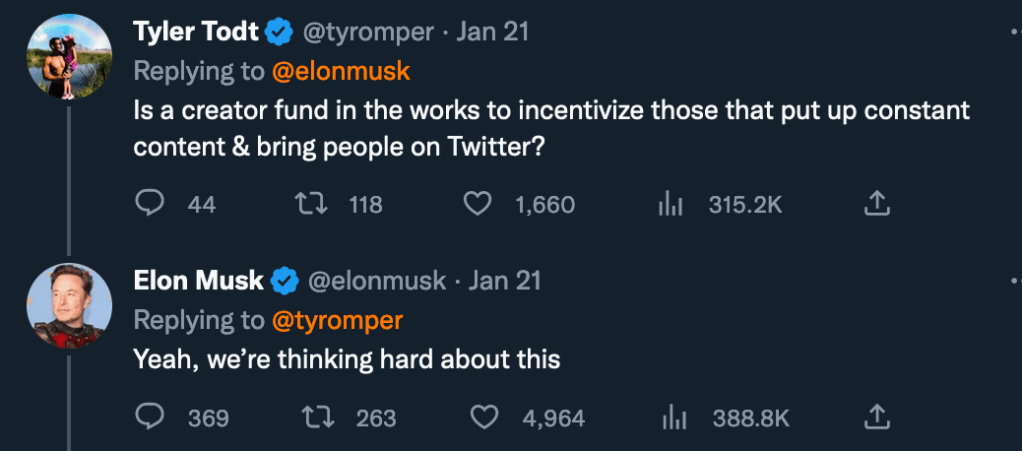Reply to Elon Musk's tweet
The width and height of the screenshot is (1022, 451).
(149, 417)
